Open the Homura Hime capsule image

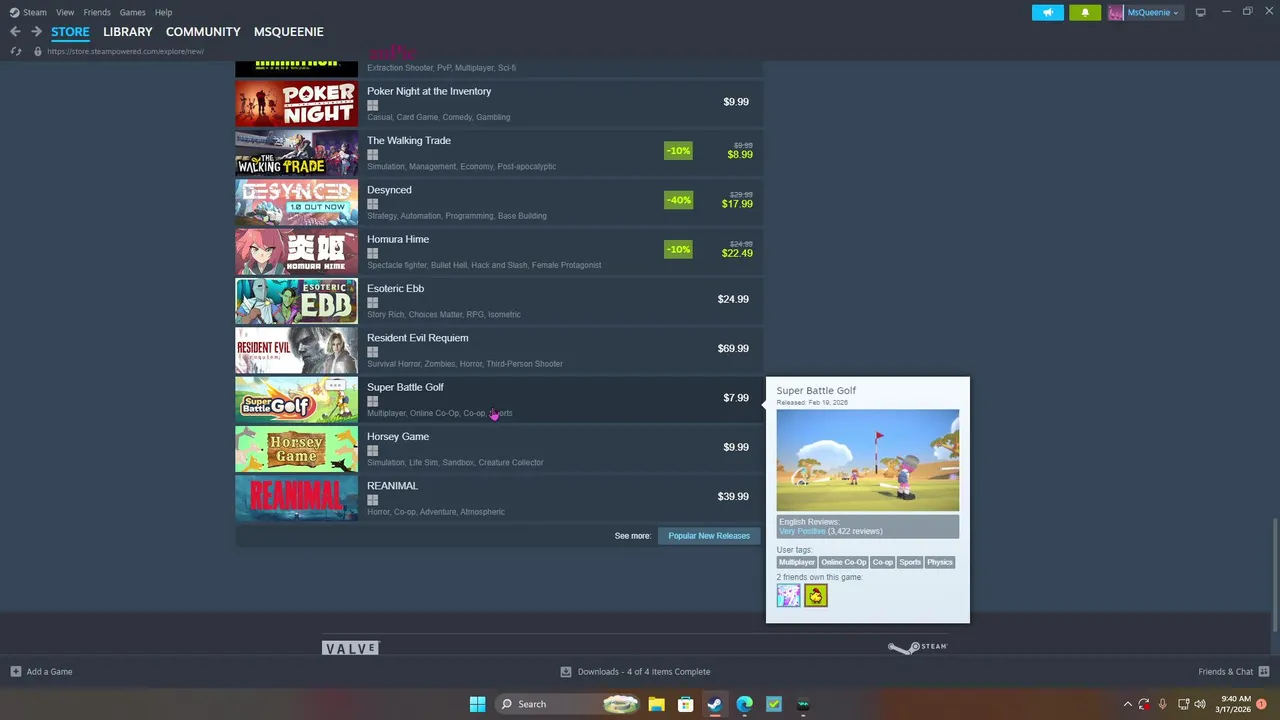[296, 250]
